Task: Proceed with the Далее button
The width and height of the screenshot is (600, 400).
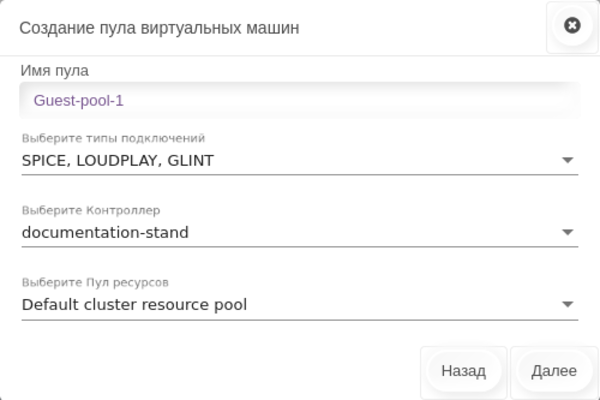Action: click(554, 371)
